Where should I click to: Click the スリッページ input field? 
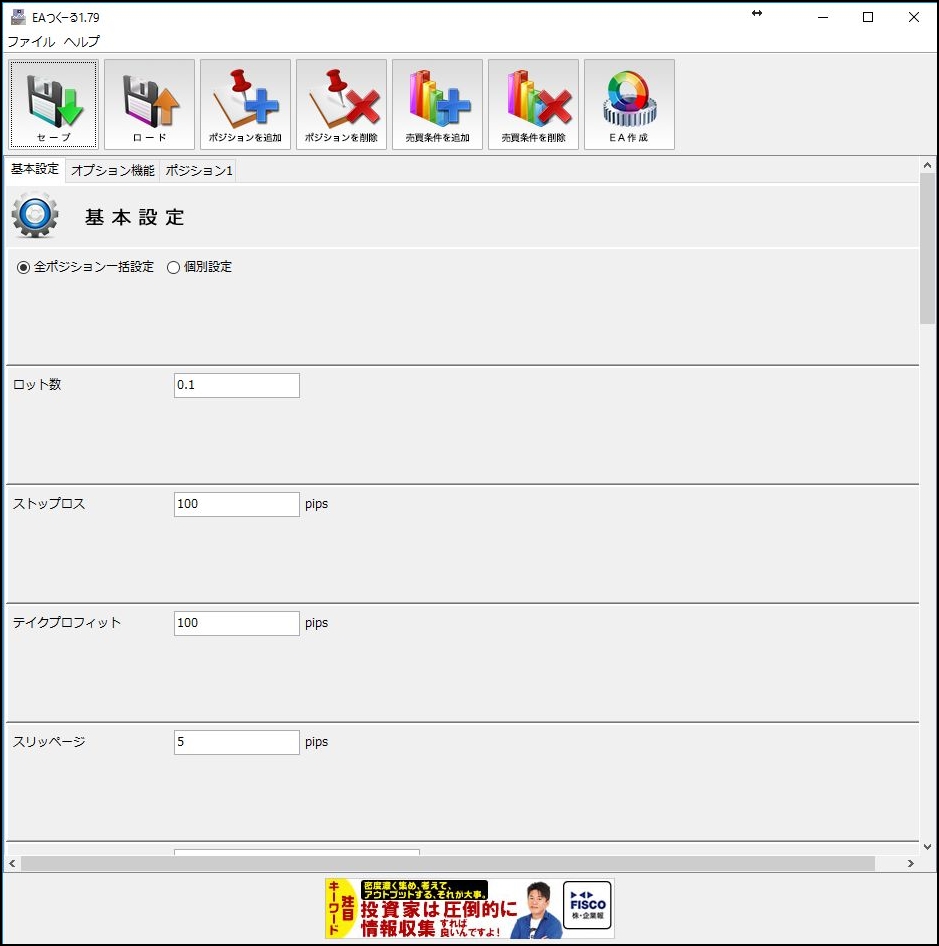[237, 741]
